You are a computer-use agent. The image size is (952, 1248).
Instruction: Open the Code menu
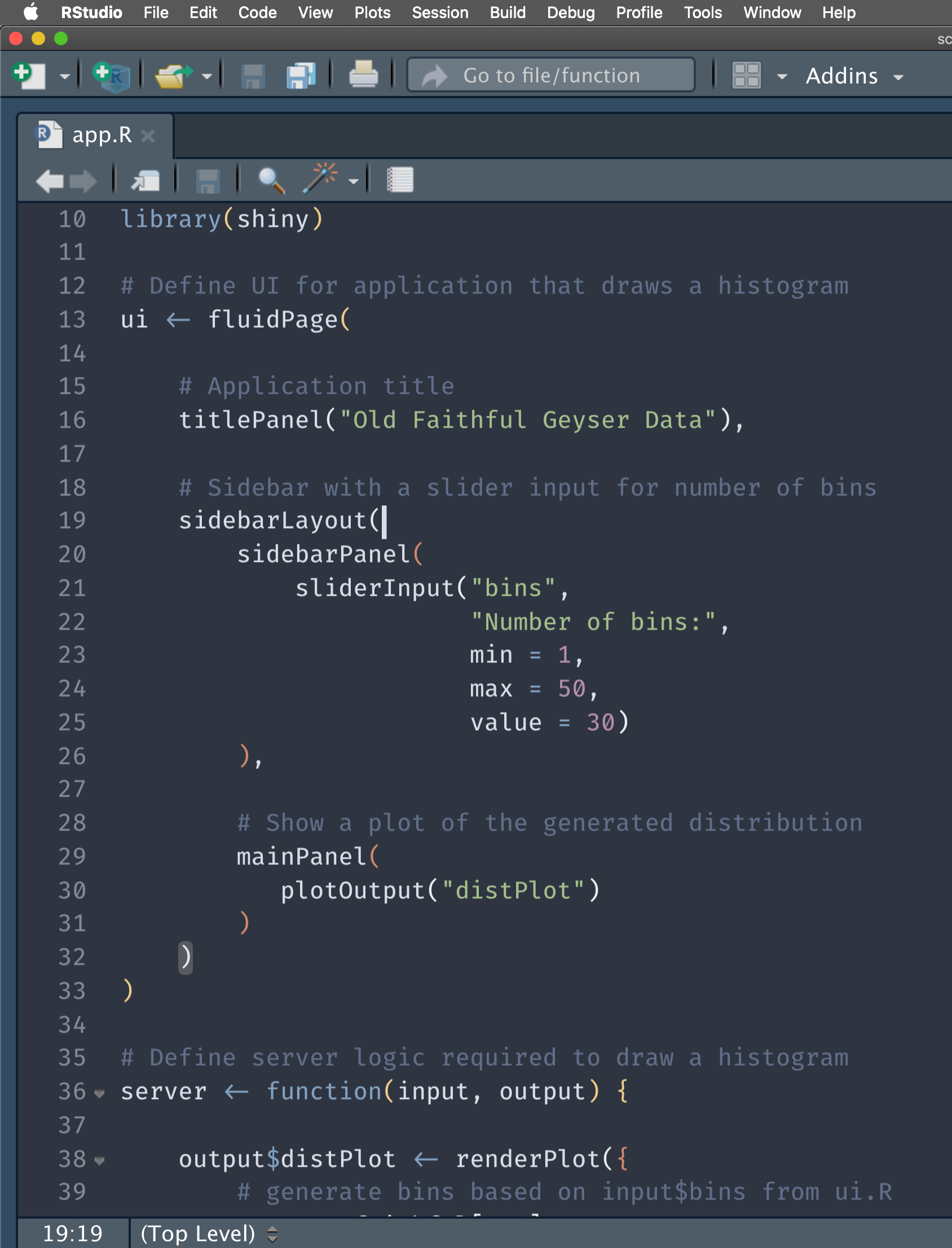click(x=257, y=12)
